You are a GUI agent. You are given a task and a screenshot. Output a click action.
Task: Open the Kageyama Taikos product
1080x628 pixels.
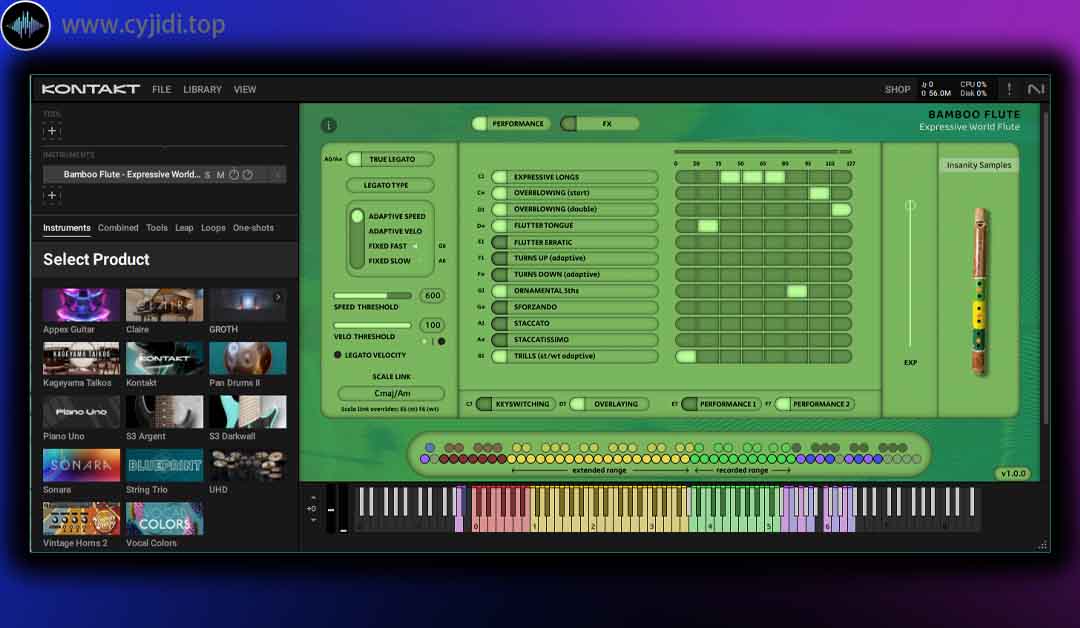pos(81,359)
